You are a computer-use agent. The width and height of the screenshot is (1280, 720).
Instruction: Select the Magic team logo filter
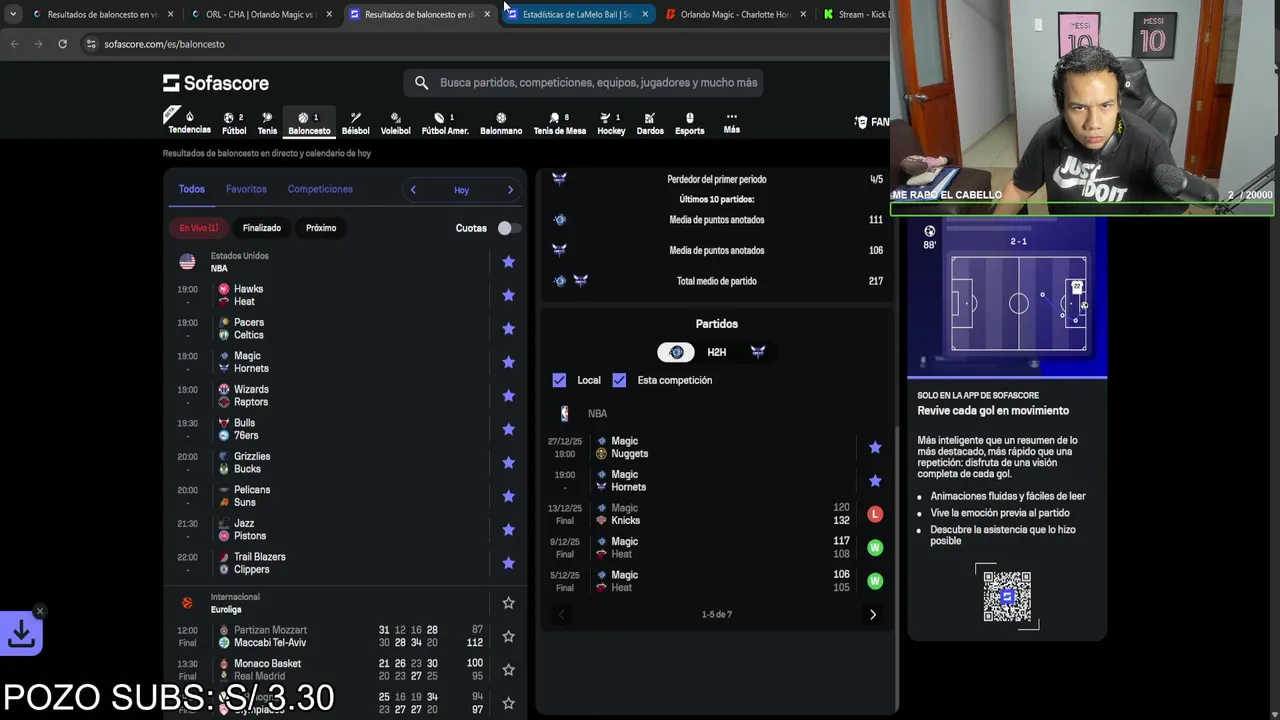[676, 352]
